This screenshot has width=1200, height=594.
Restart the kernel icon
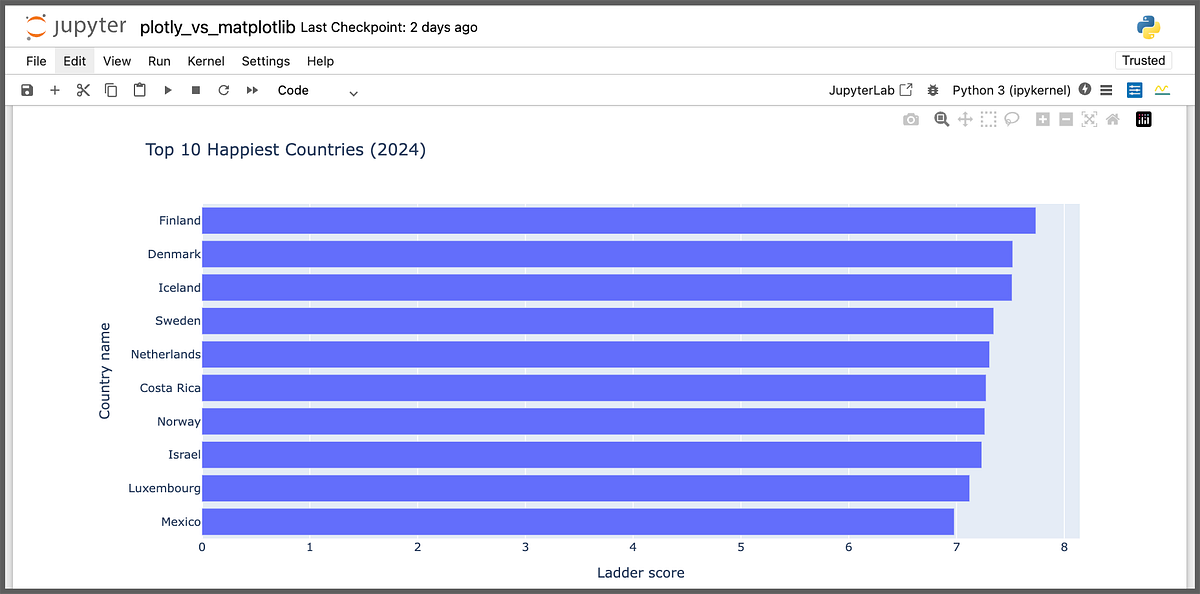pyautogui.click(x=224, y=90)
